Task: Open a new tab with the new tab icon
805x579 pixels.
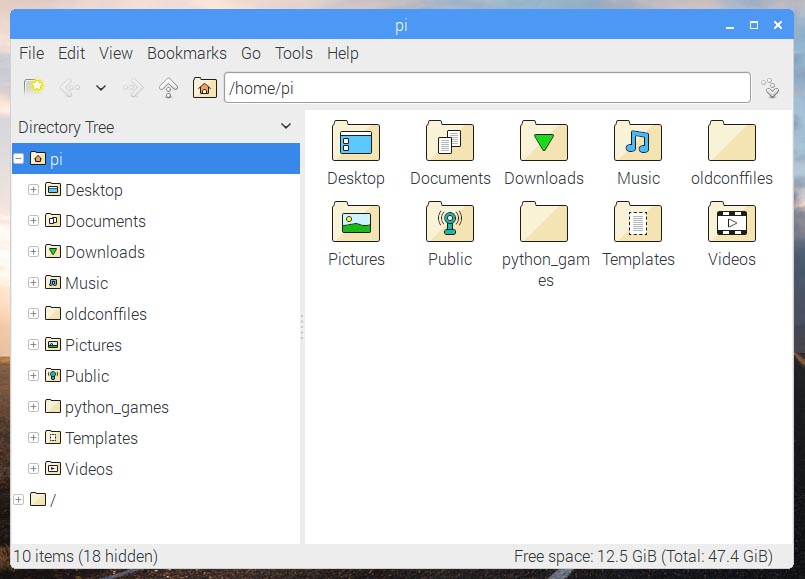Action: click(33, 87)
